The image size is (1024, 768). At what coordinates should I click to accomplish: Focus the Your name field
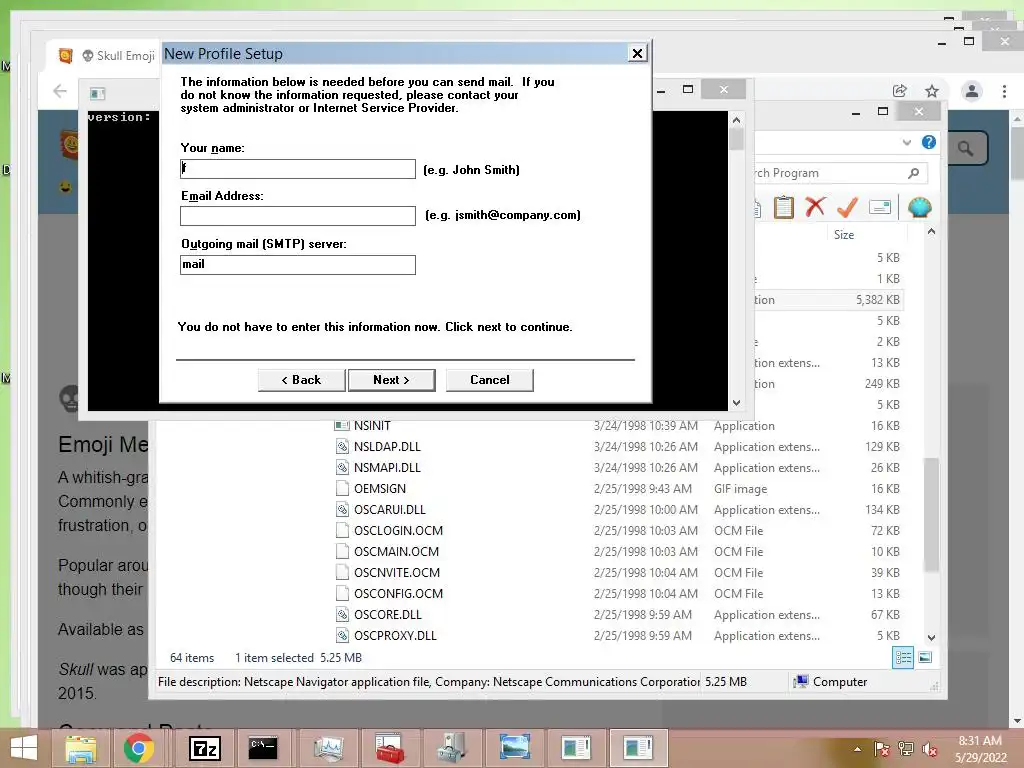tap(298, 168)
